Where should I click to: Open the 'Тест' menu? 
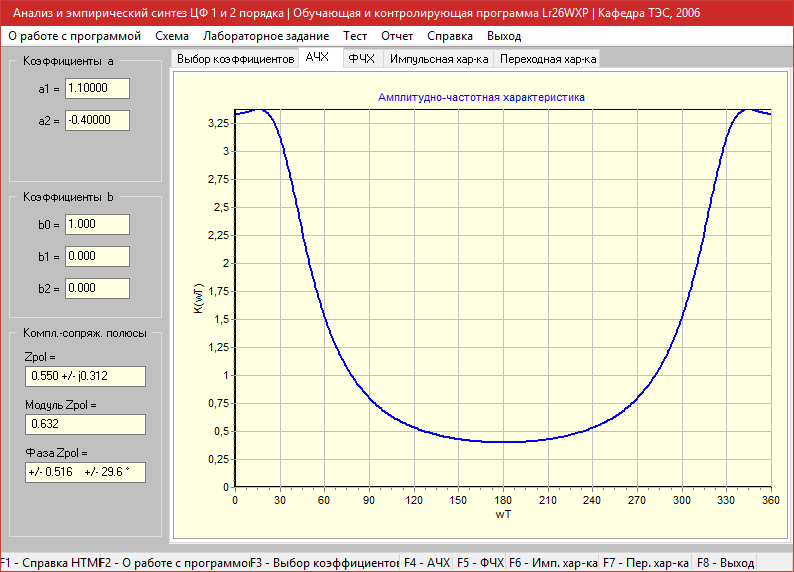354,36
